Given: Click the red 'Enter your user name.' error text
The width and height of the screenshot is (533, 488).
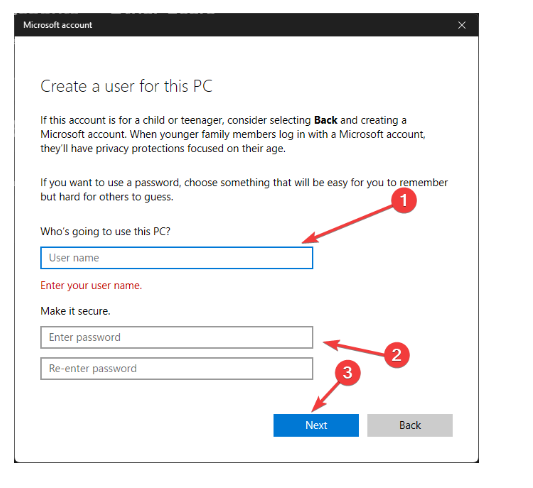Looking at the screenshot, I should 91,285.
